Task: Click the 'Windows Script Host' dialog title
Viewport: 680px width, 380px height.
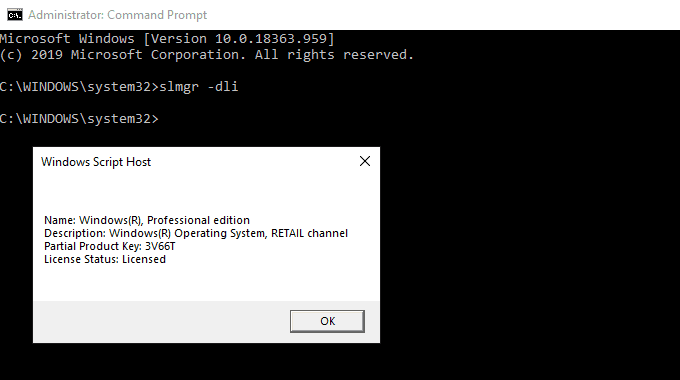Action: 96,162
